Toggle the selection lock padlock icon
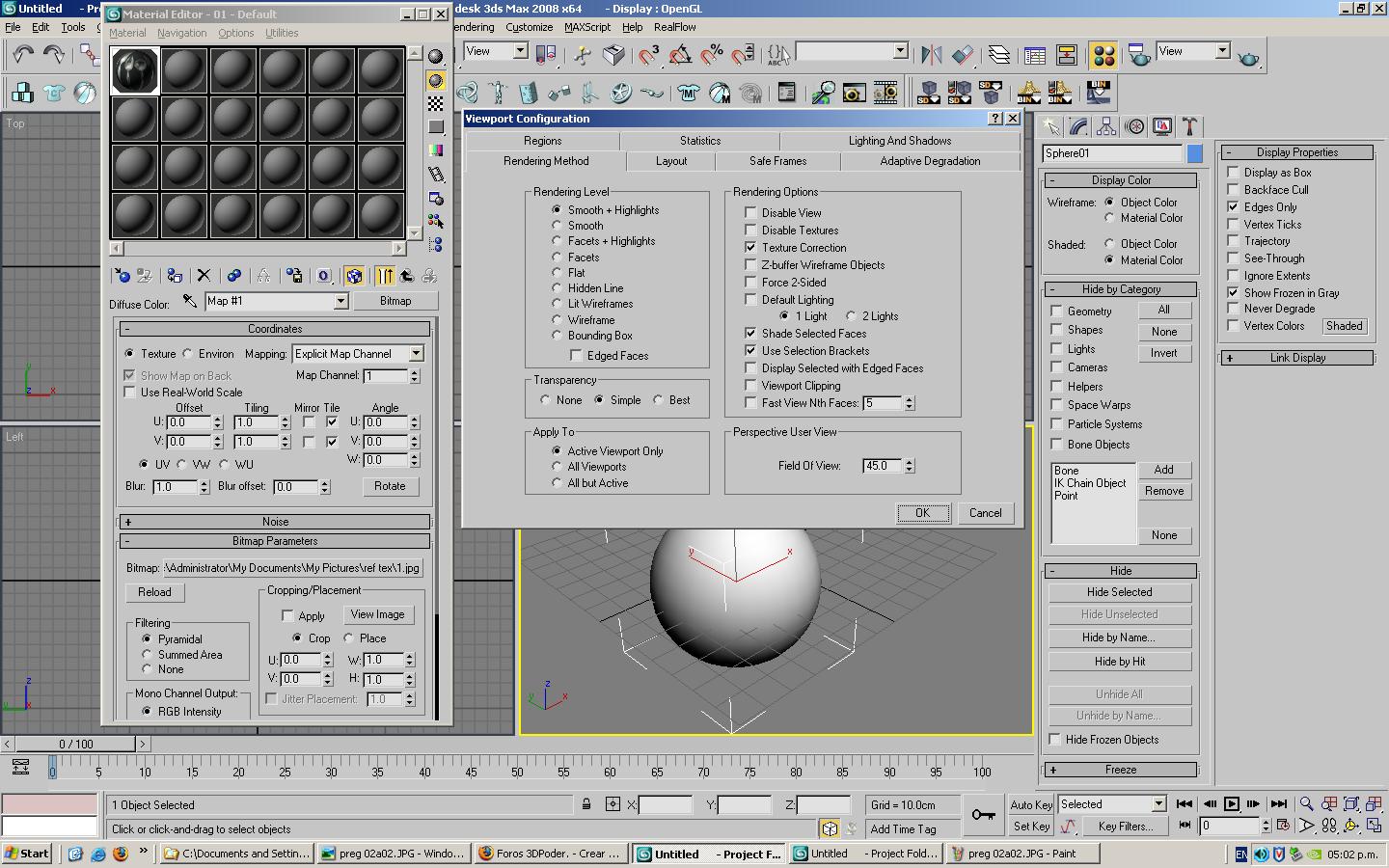The image size is (1389, 868). [586, 803]
